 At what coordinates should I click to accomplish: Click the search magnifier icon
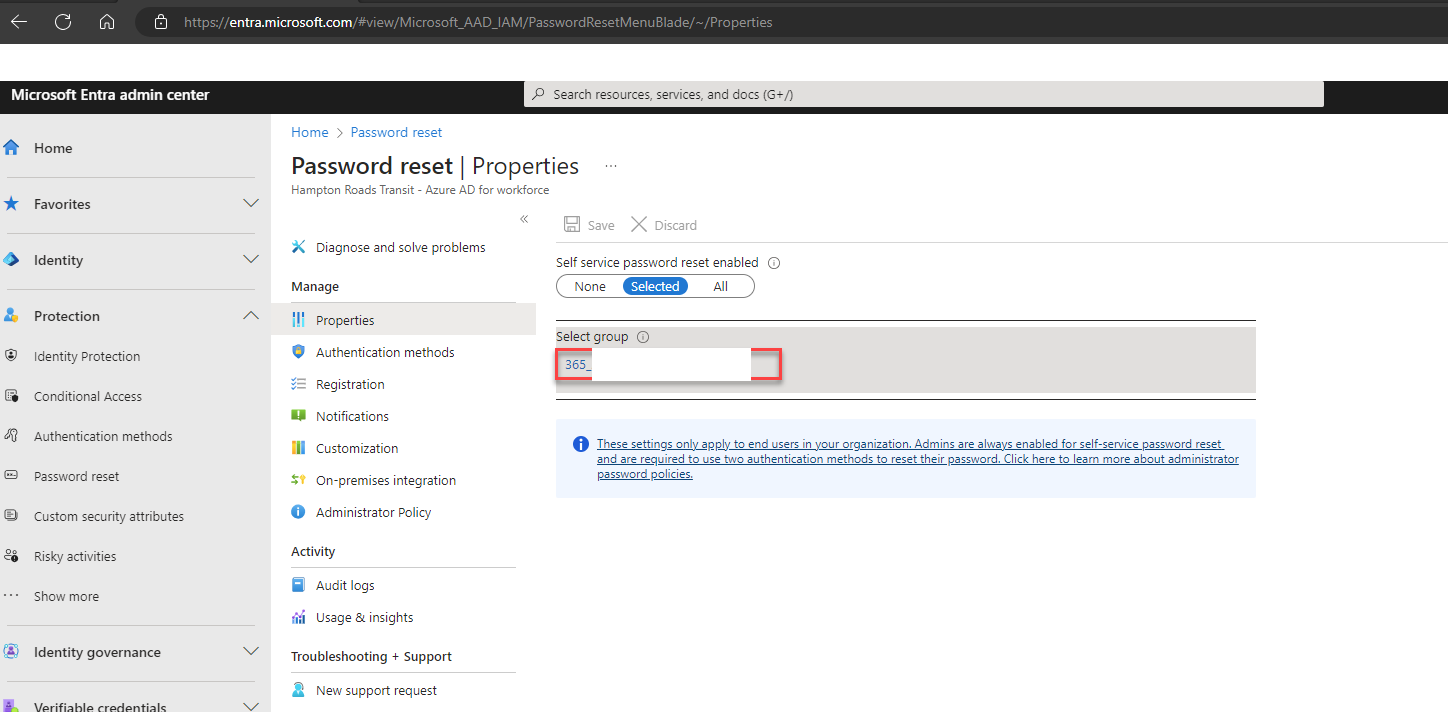(539, 94)
